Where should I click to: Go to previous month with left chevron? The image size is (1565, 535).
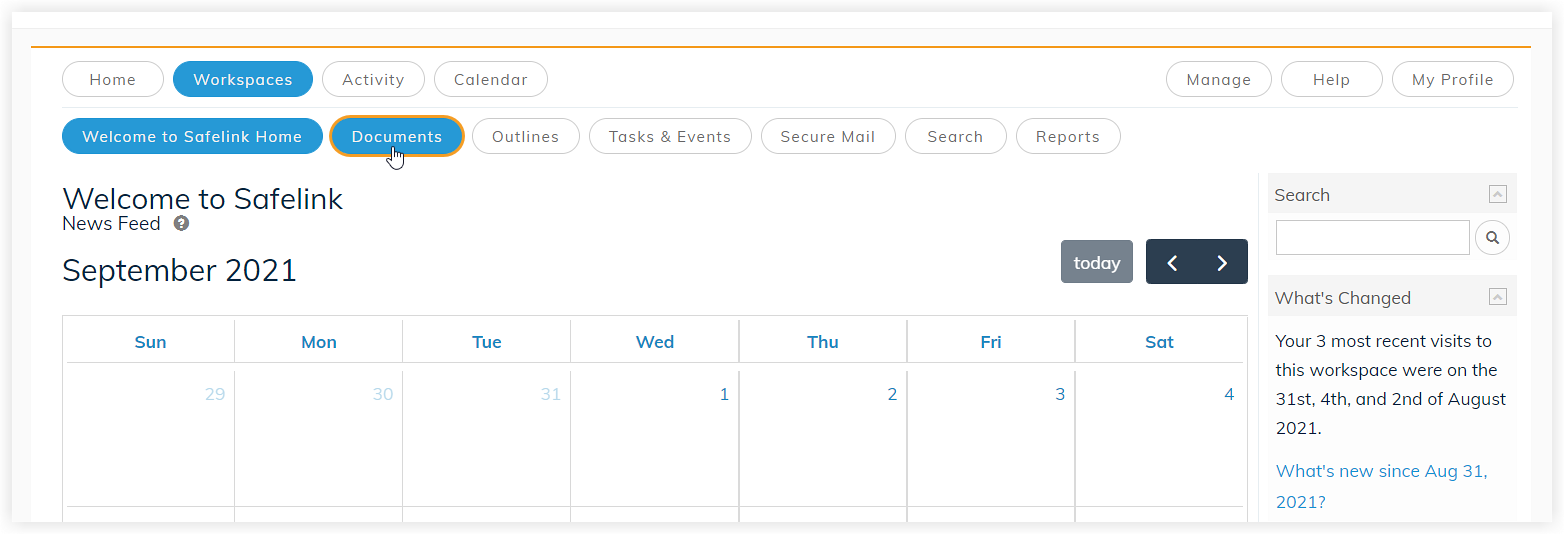click(1172, 262)
